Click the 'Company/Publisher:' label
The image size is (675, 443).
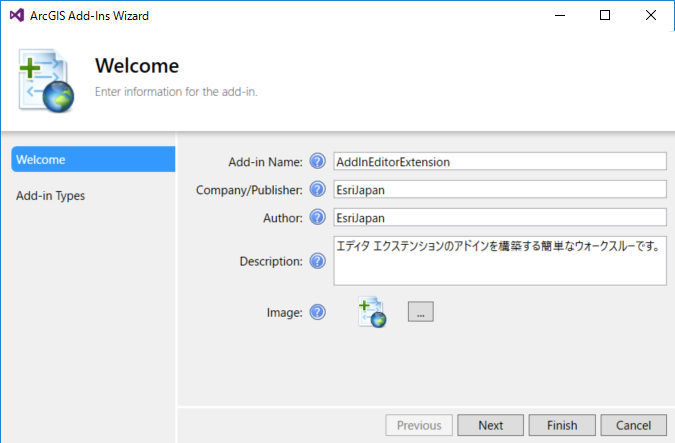point(249,190)
